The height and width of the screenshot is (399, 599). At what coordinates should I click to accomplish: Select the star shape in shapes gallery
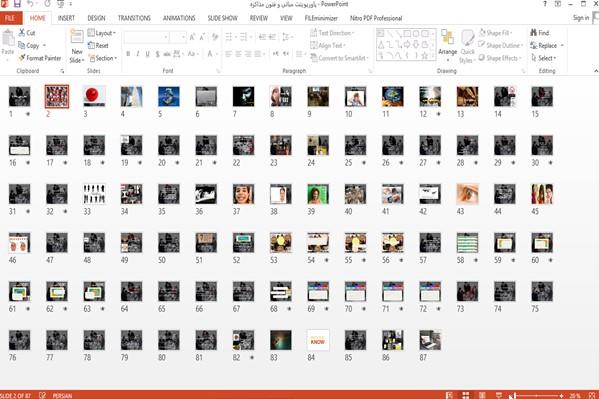(x=424, y=56)
